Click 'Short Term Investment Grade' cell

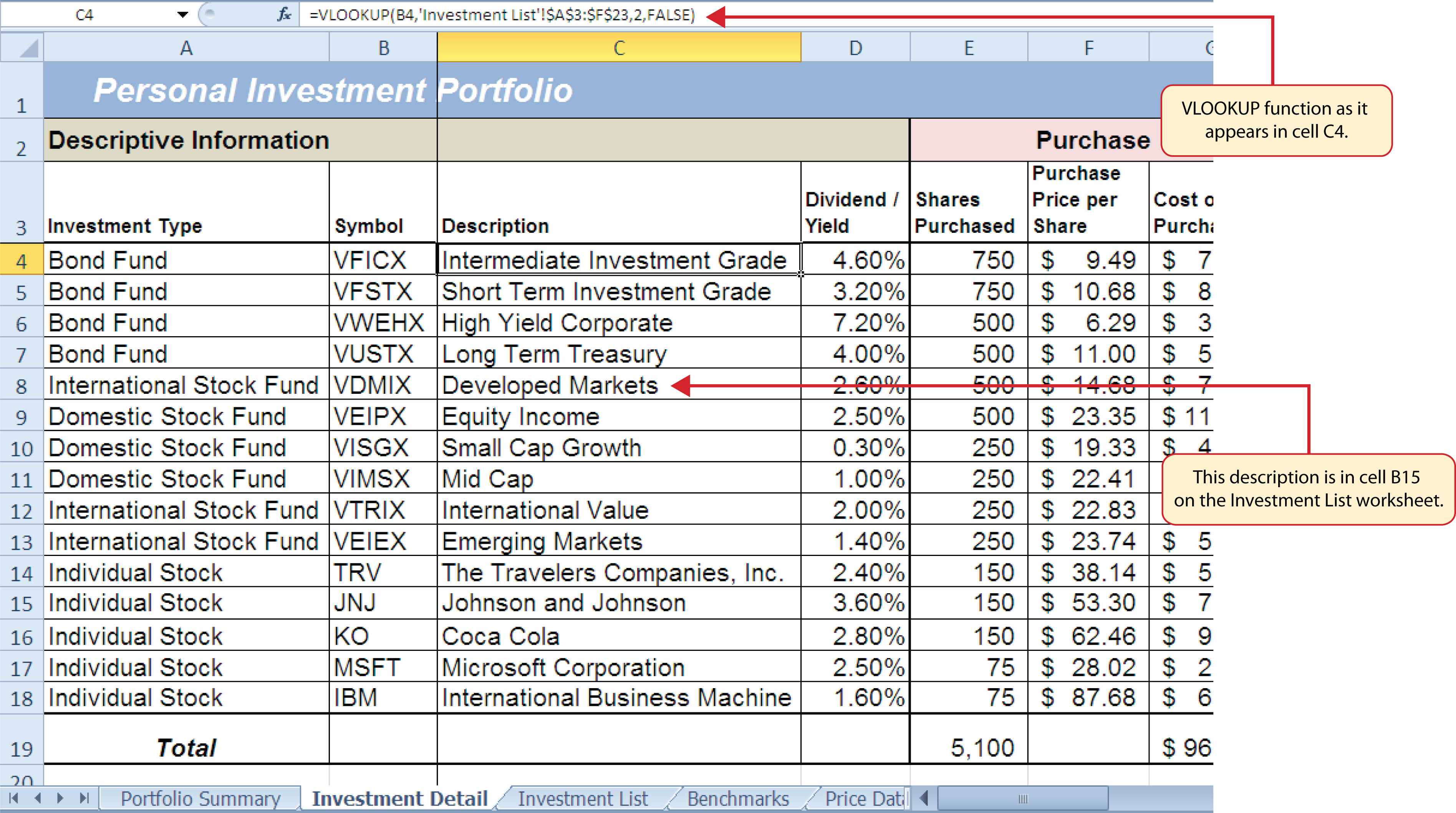coord(619,291)
